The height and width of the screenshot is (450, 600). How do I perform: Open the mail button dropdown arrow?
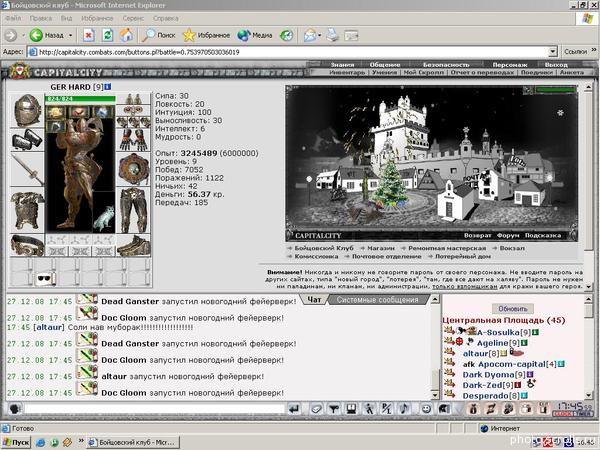coord(320,35)
